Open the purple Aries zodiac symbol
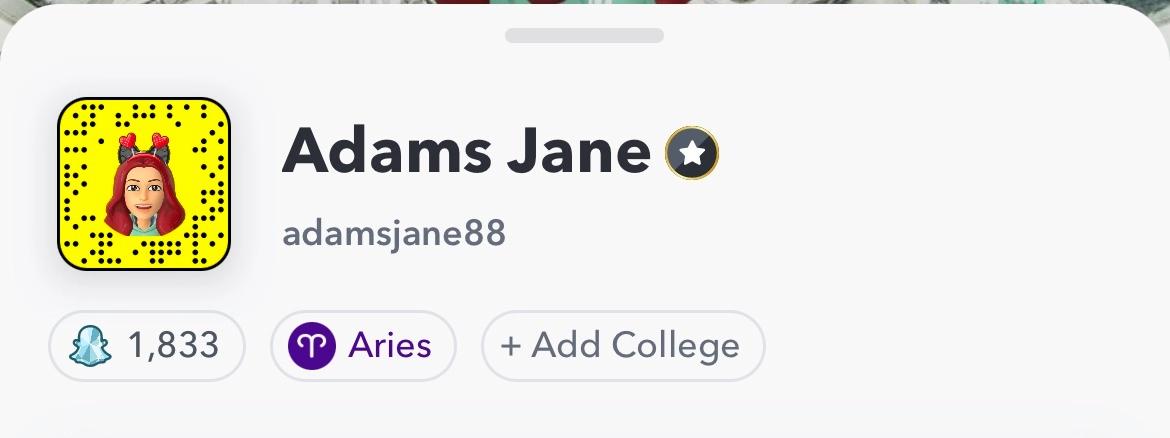Screen dimensions: 1170x438 click(x=312, y=346)
